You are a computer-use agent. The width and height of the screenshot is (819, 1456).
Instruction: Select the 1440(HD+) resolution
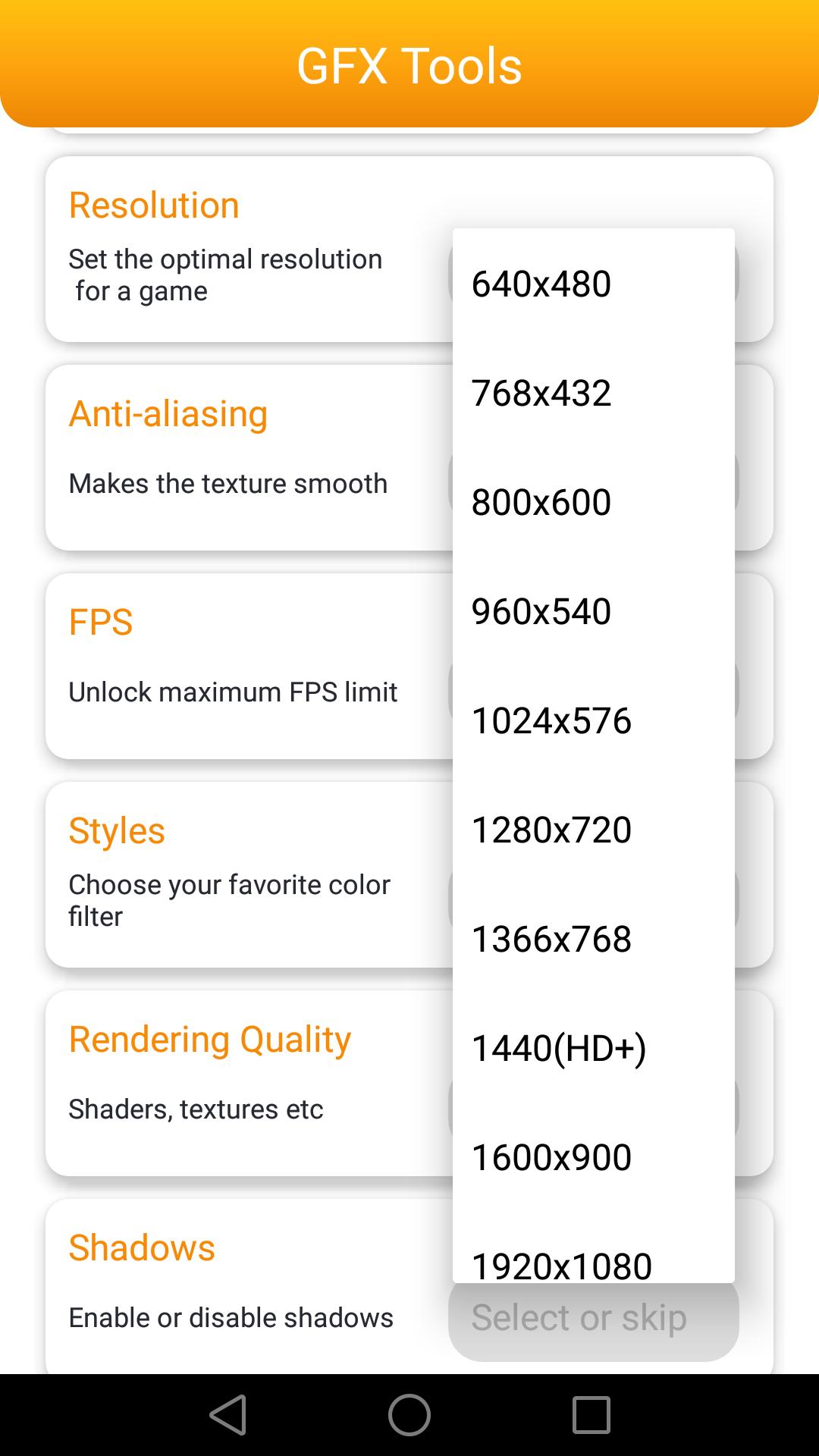pos(559,1049)
